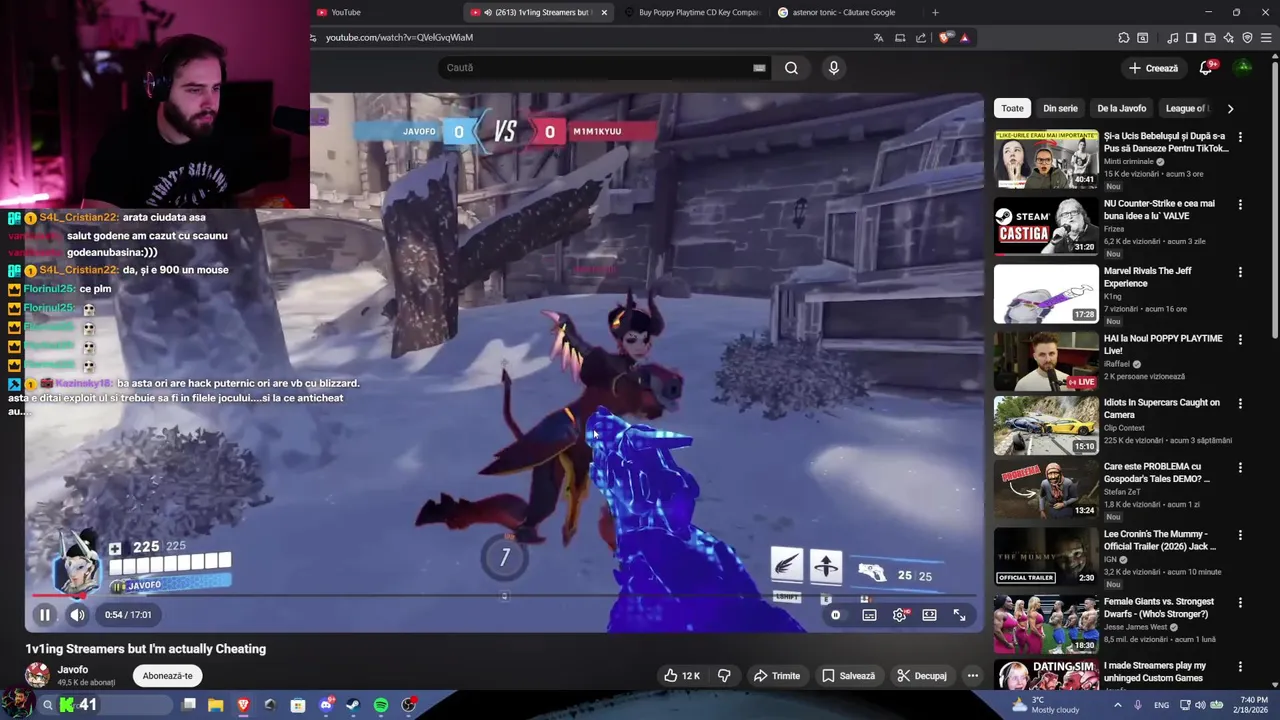This screenshot has width=1280, height=720.
Task: Open the Brave Wallet icon
Action: click(1210, 38)
